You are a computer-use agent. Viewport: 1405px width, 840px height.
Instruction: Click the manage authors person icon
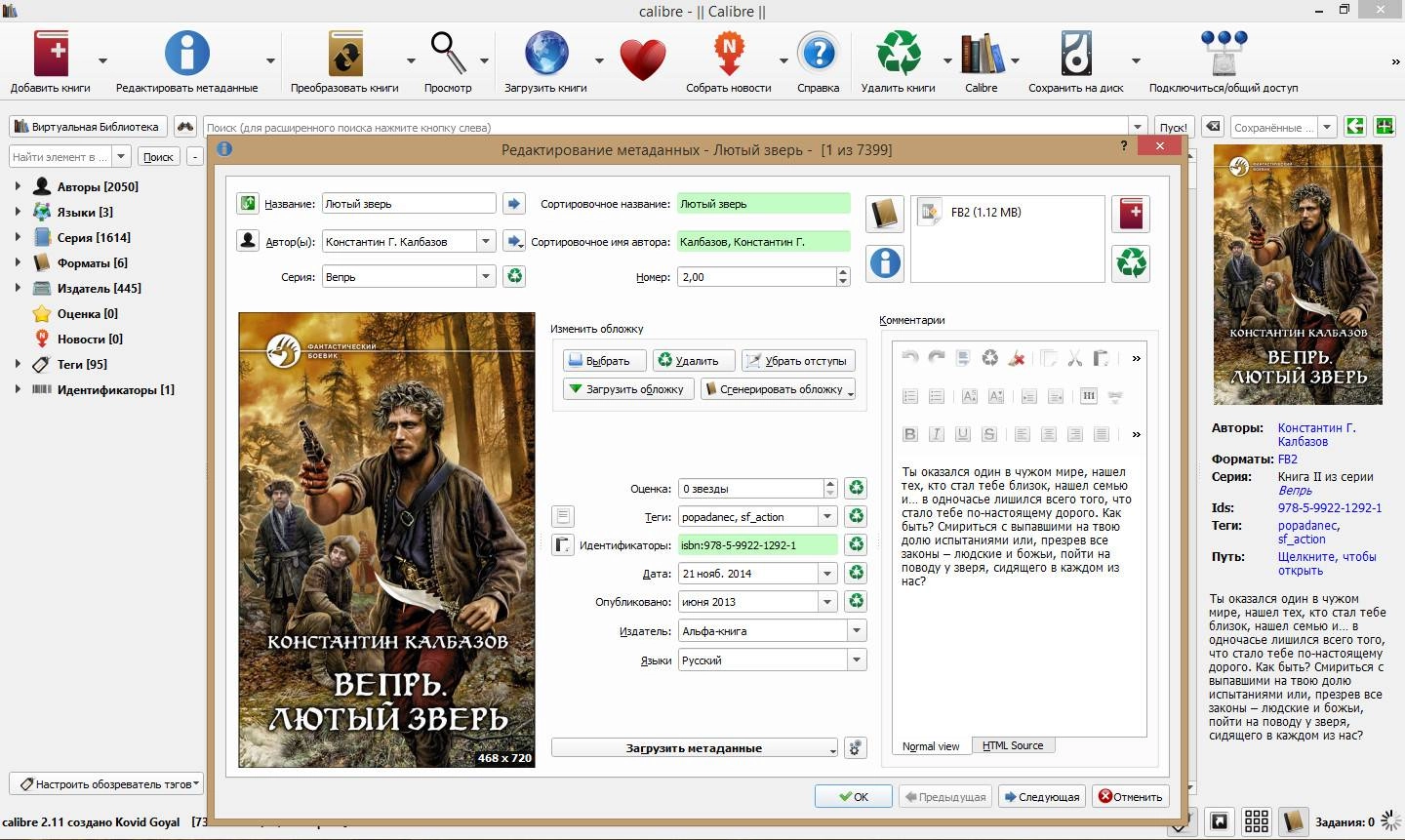[248, 240]
